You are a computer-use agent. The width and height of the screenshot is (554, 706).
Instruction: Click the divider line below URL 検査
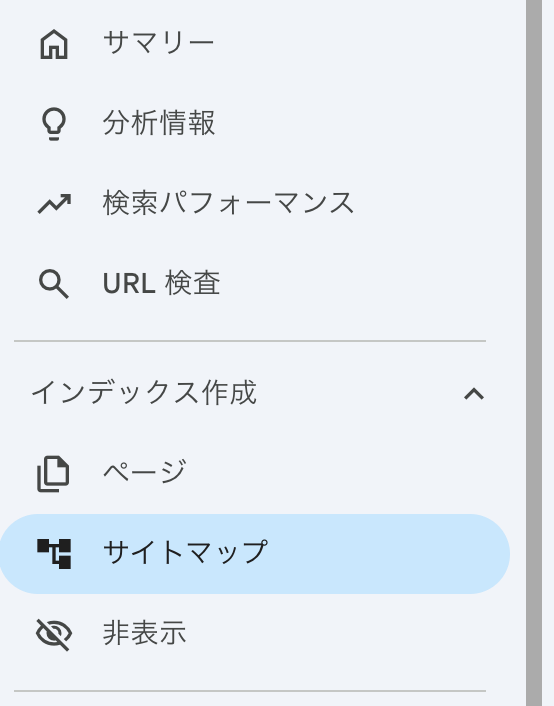(x=250, y=341)
